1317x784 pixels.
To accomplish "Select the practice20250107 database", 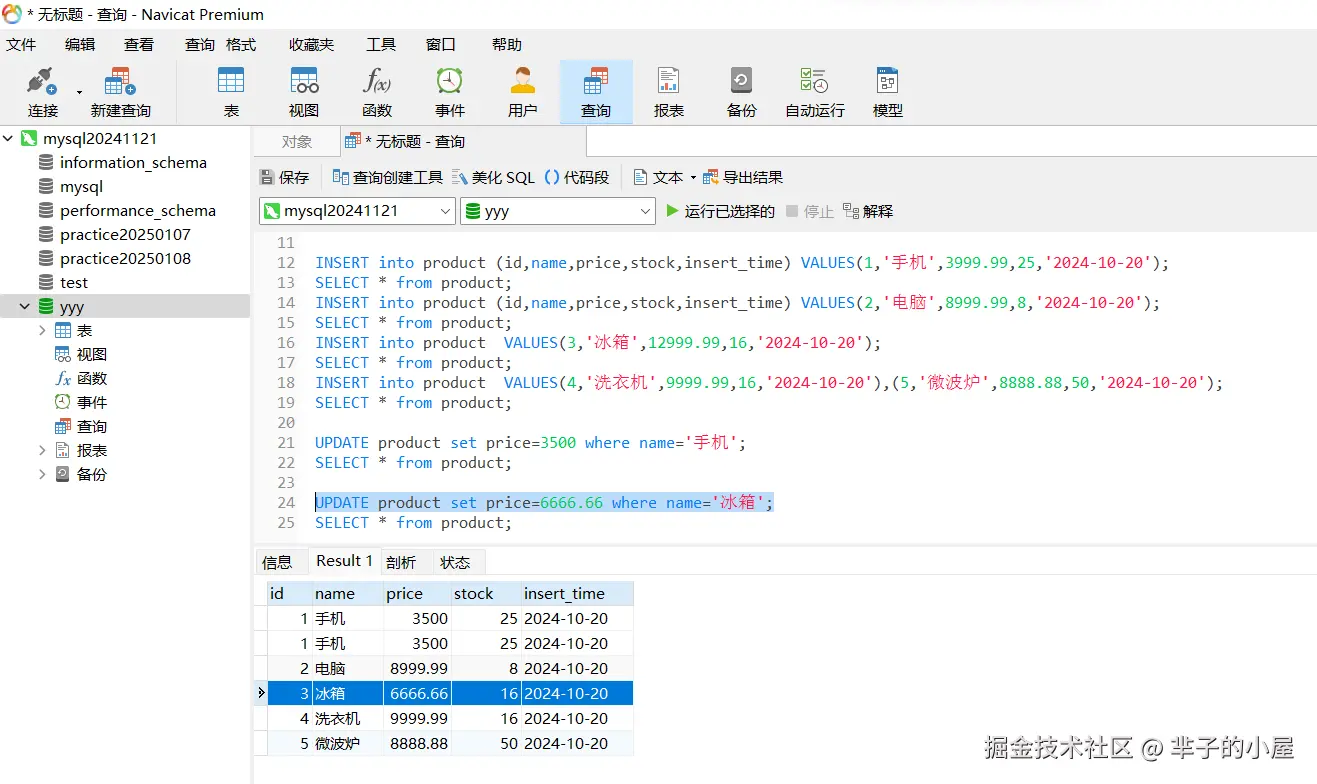I will pyautogui.click(x=125, y=234).
